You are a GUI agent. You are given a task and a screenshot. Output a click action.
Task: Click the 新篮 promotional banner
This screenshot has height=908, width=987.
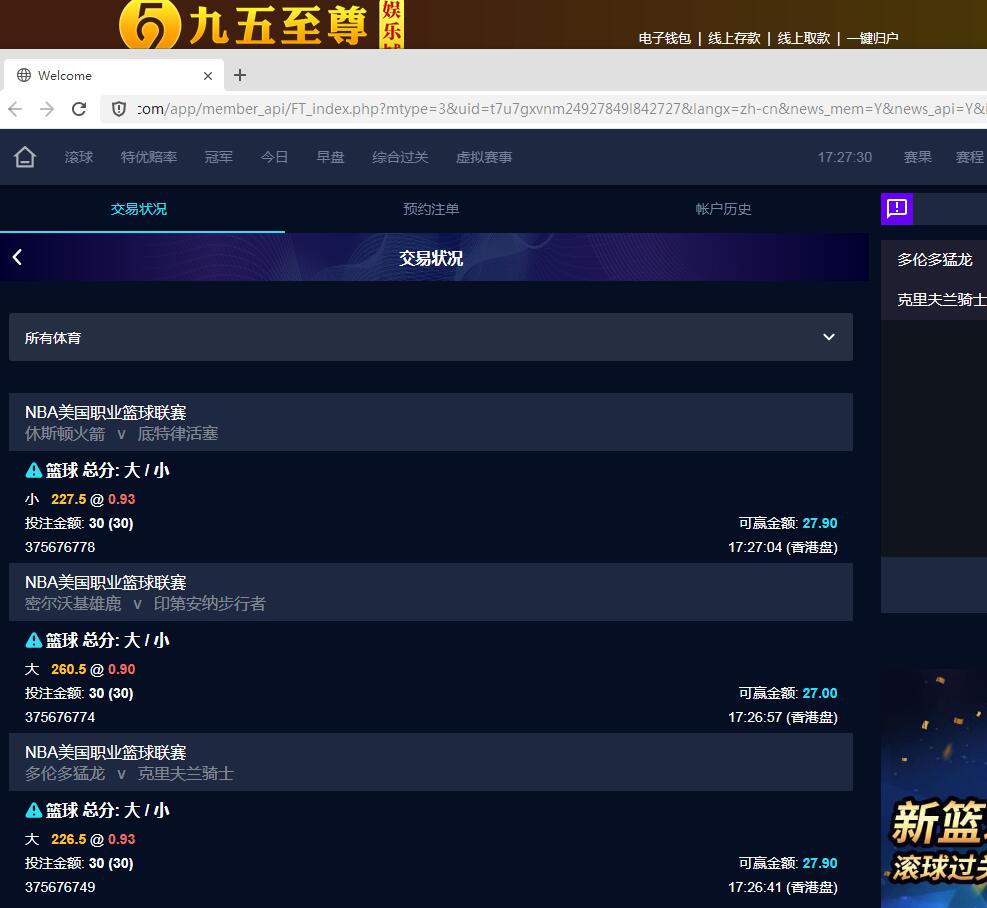point(934,787)
